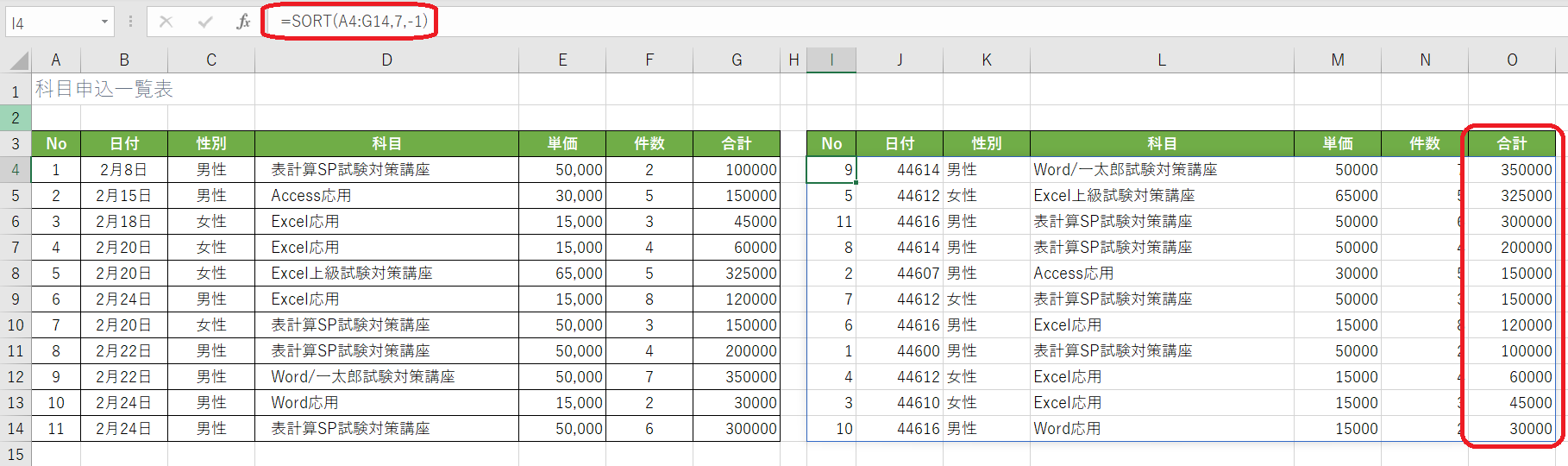Viewport: 1568px width, 466px height.
Task: Select column O header
Action: (x=1511, y=60)
